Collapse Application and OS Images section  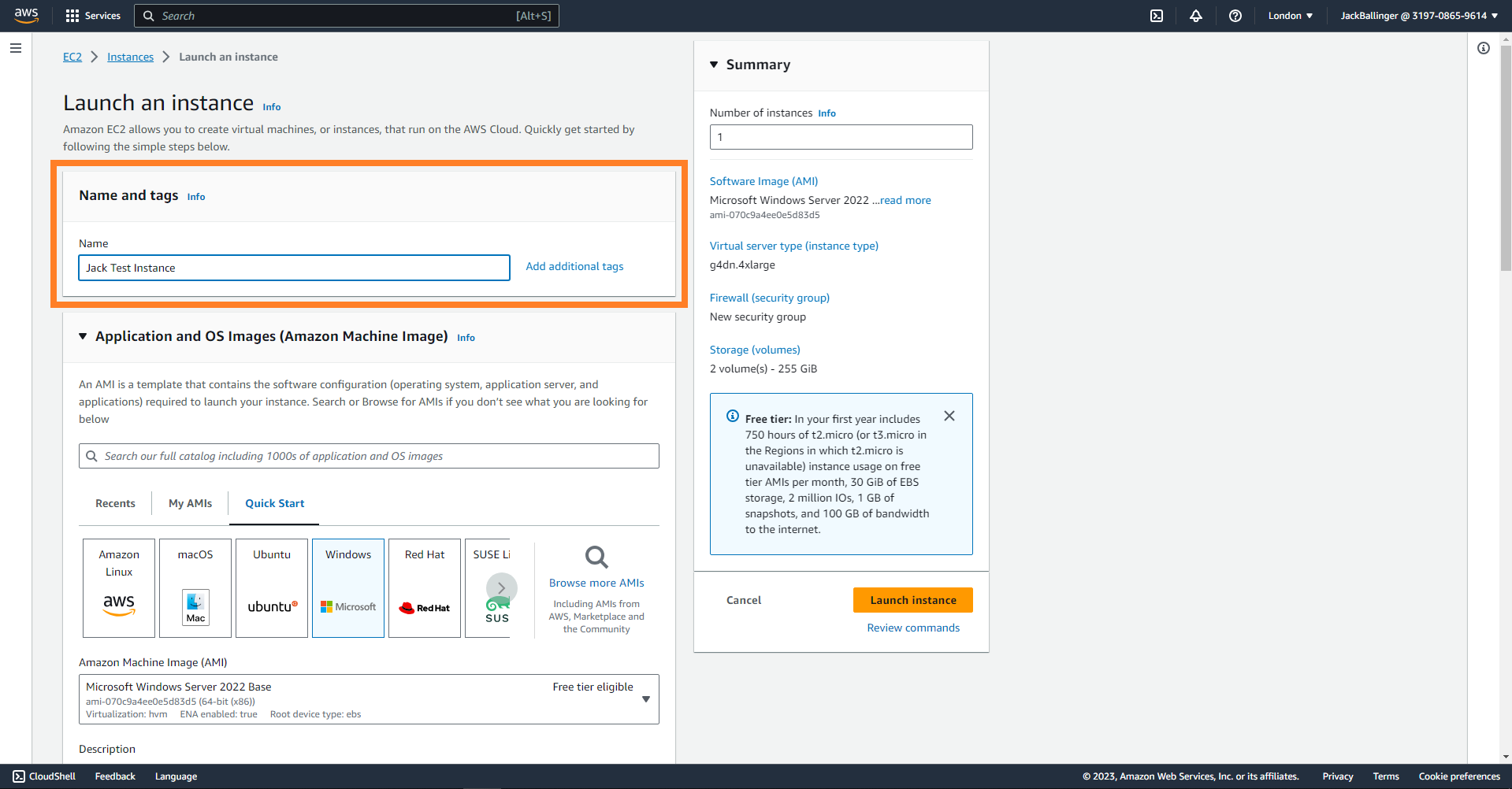point(83,336)
